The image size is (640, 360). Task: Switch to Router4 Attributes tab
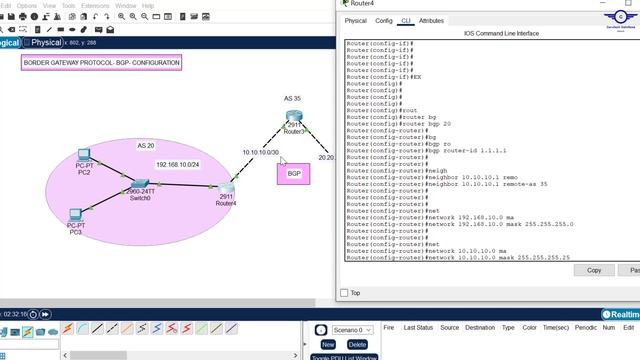tap(431, 21)
